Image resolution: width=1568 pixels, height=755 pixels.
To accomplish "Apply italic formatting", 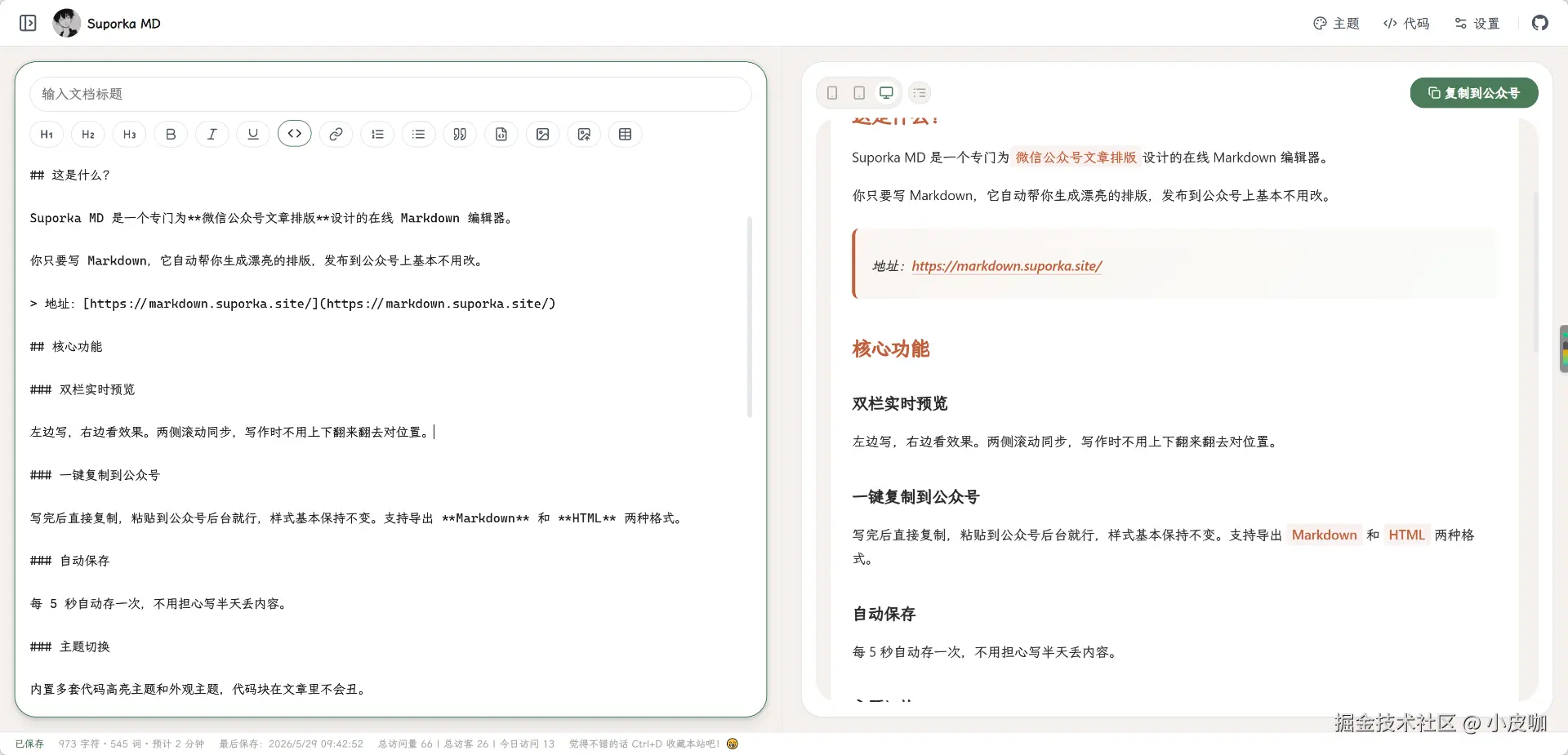I will pyautogui.click(x=212, y=134).
